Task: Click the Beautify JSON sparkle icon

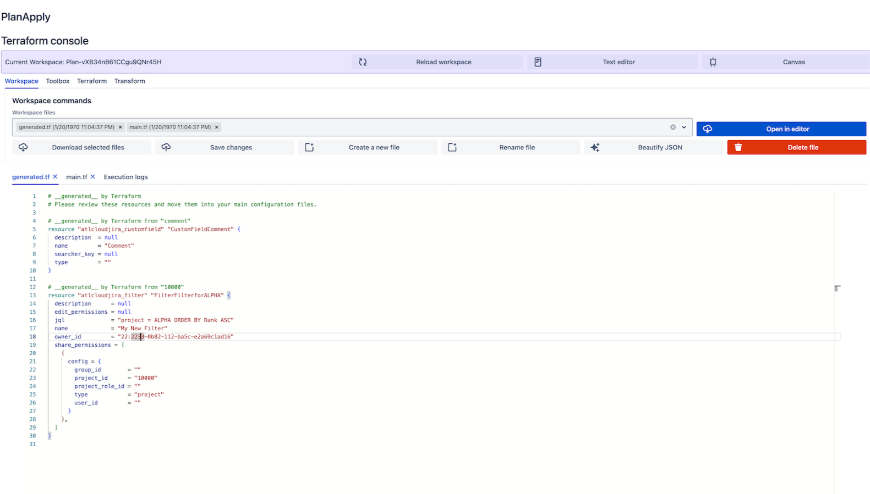Action: click(595, 147)
